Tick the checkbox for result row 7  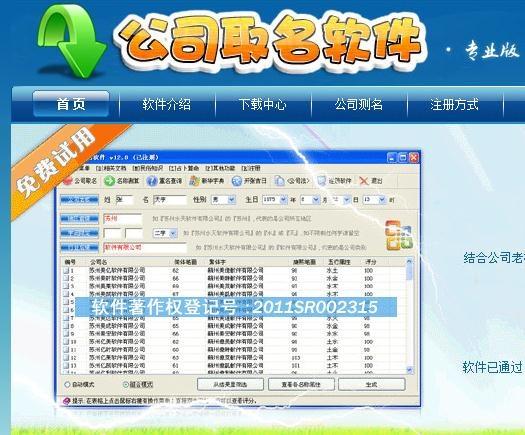pos(66,318)
